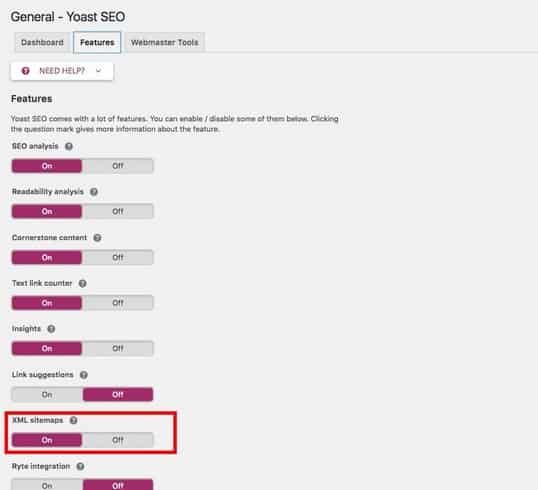The image size is (538, 490).
Task: Click the 'Text link counter' label
Action: pos(42,283)
